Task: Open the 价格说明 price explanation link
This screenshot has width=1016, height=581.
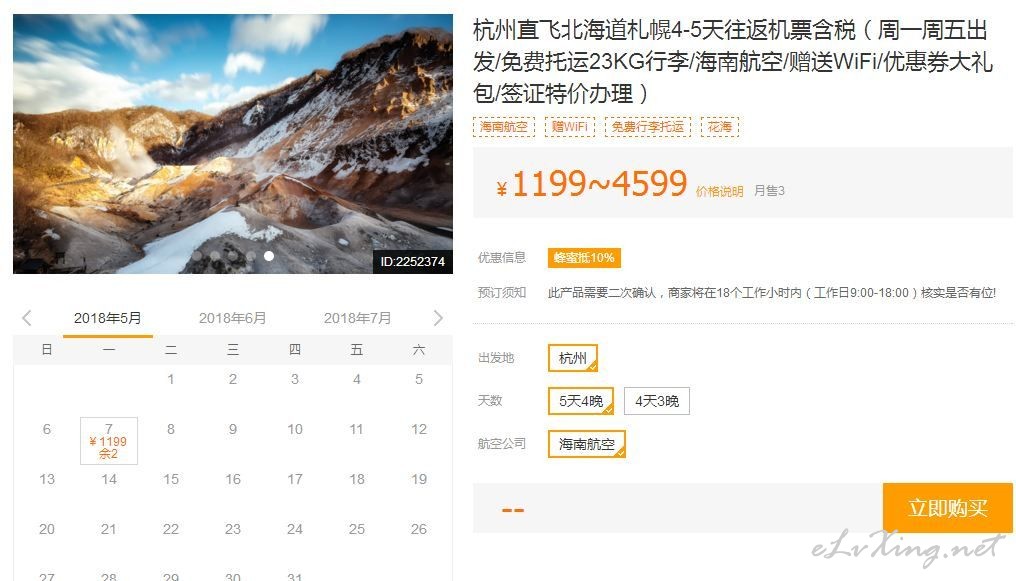Action: coord(719,192)
